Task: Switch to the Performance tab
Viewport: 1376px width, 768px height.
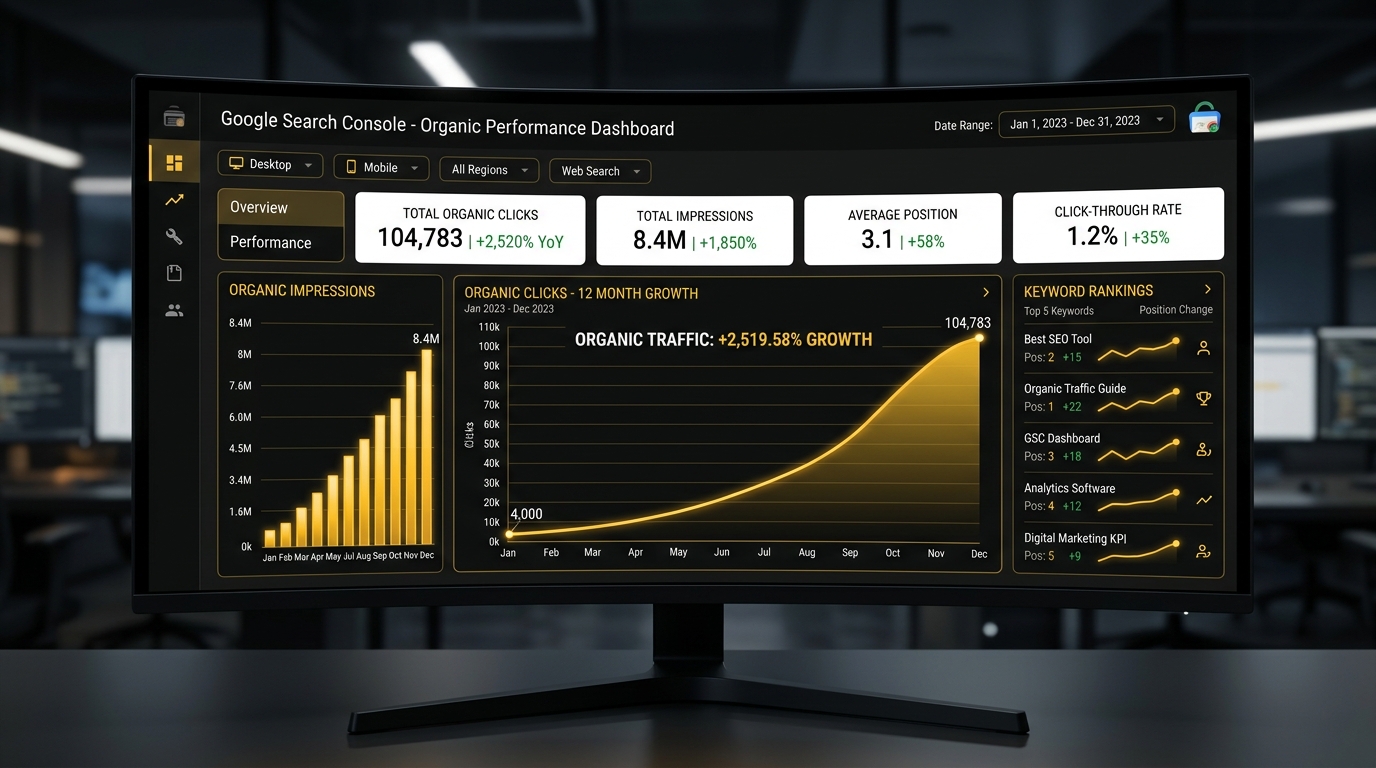Action: (x=281, y=242)
